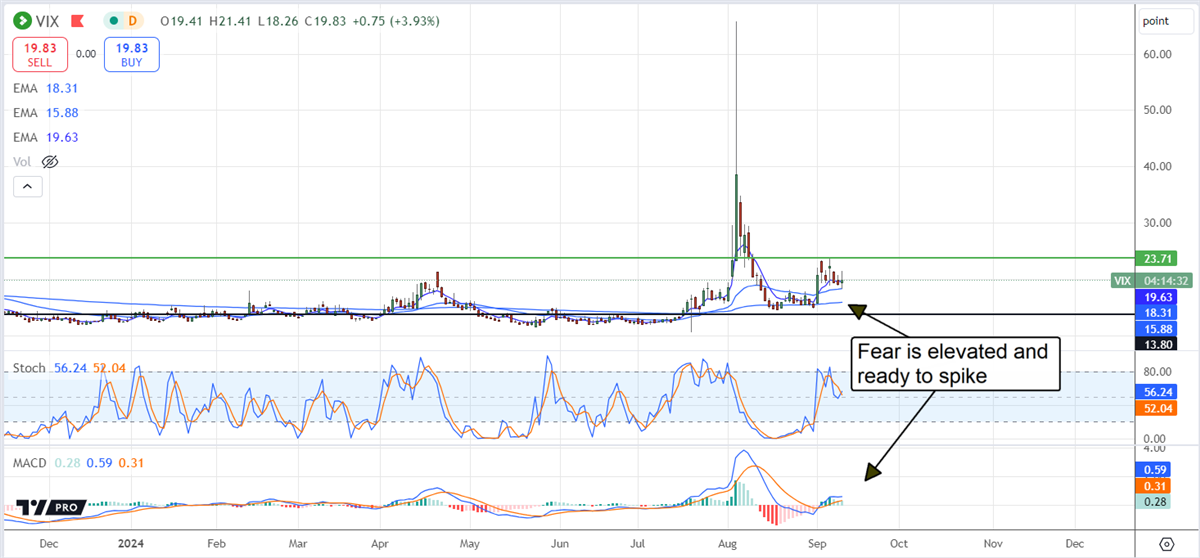Click the green market status dot
This screenshot has height=558, width=1200.
coord(117,18)
